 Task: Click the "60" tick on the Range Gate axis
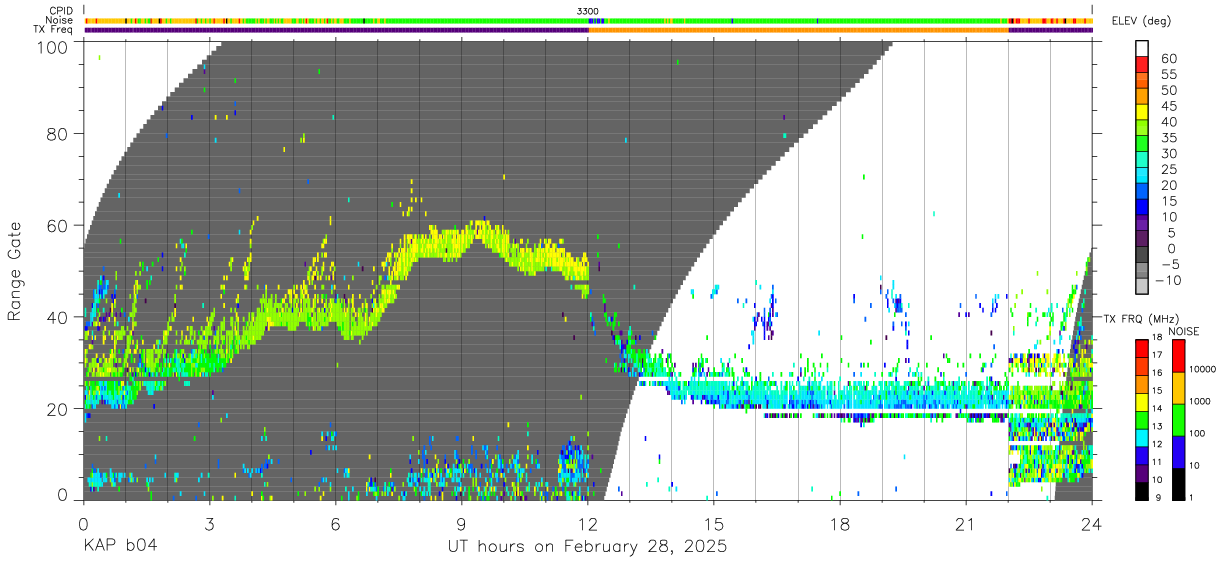[57, 225]
